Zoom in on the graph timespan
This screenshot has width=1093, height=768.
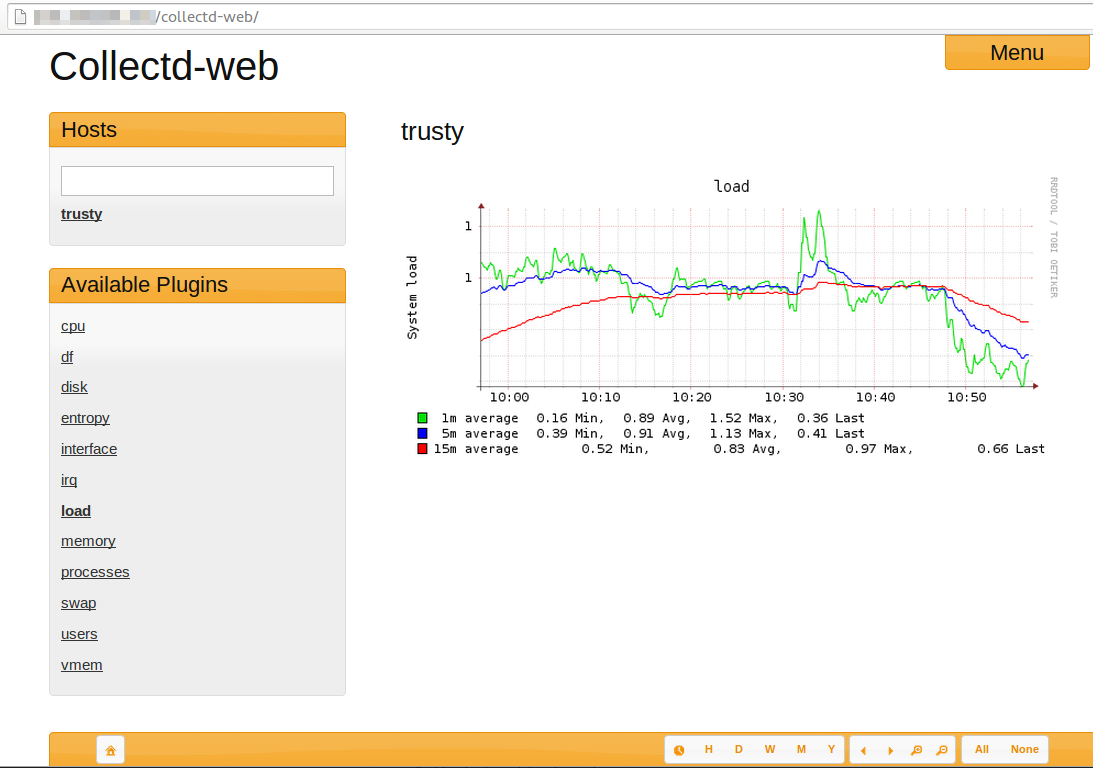point(917,750)
